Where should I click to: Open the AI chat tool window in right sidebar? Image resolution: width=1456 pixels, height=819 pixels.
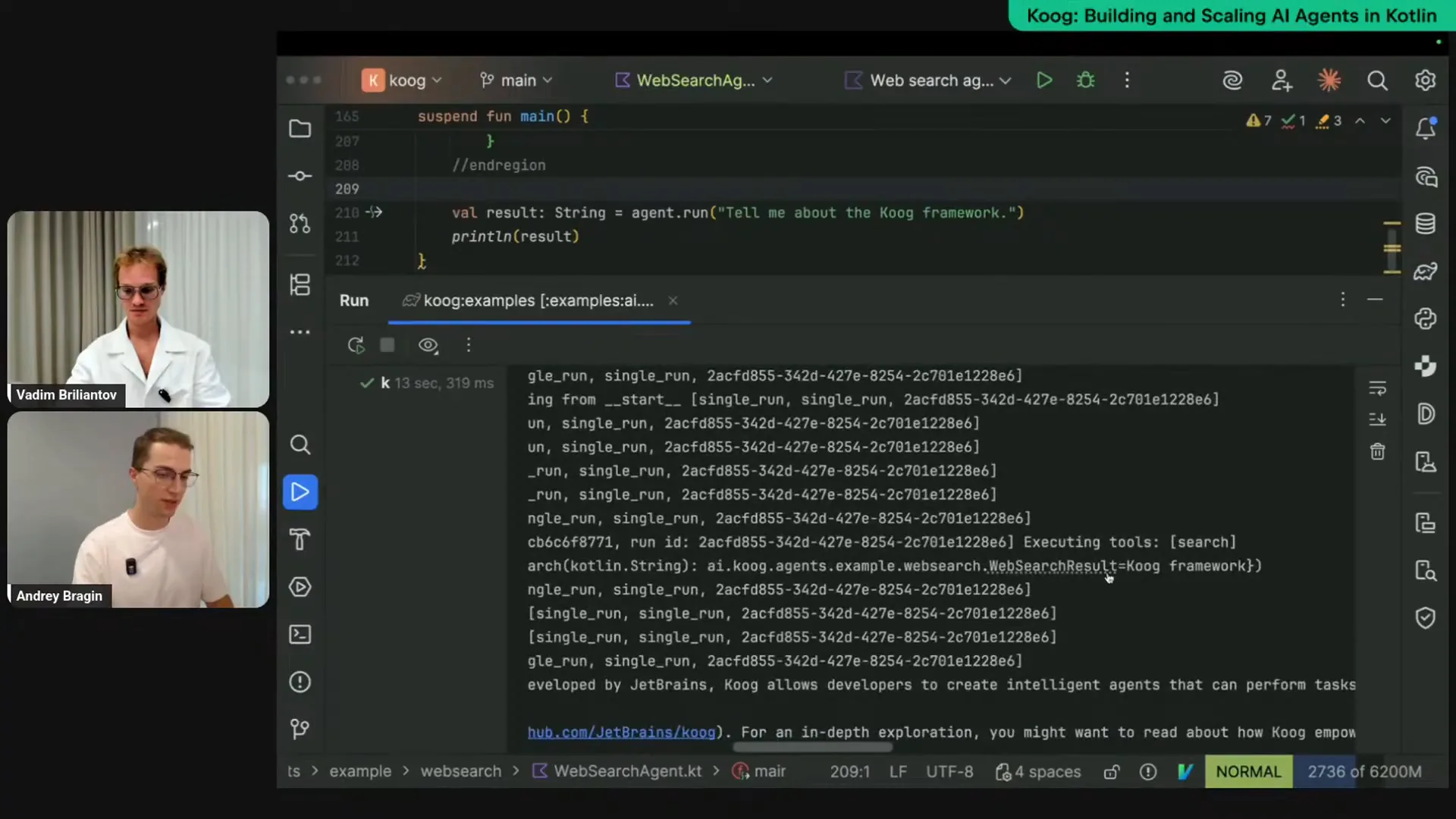point(1426,177)
